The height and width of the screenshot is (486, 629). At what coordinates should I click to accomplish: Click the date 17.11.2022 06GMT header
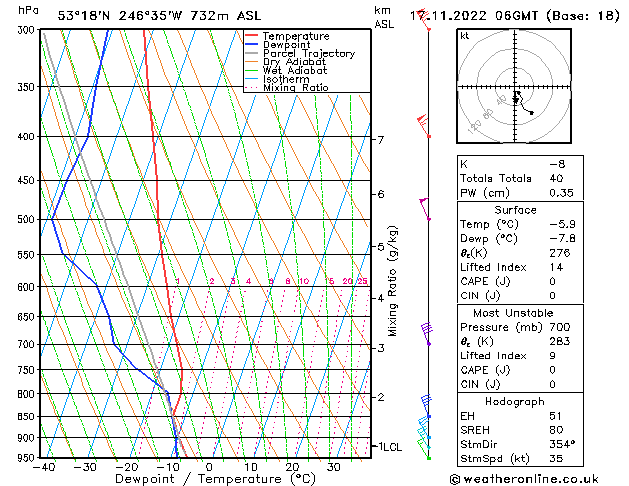[515, 16]
